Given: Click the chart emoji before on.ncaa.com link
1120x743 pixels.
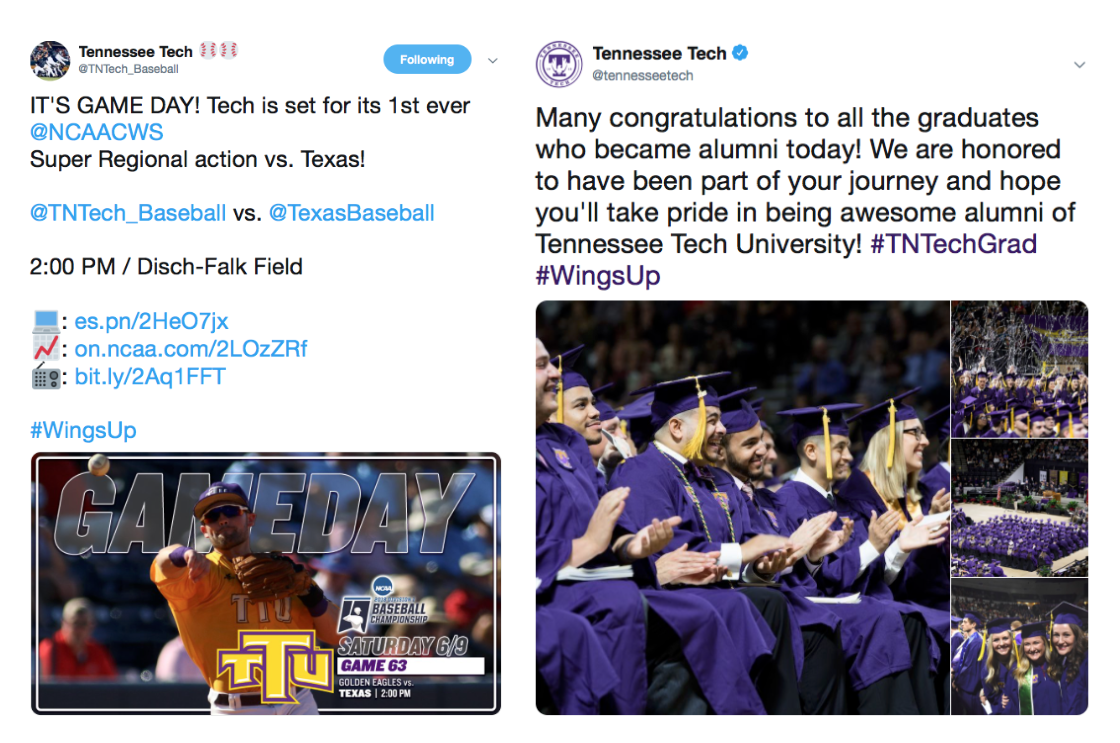Looking at the screenshot, I should (x=45, y=349).
